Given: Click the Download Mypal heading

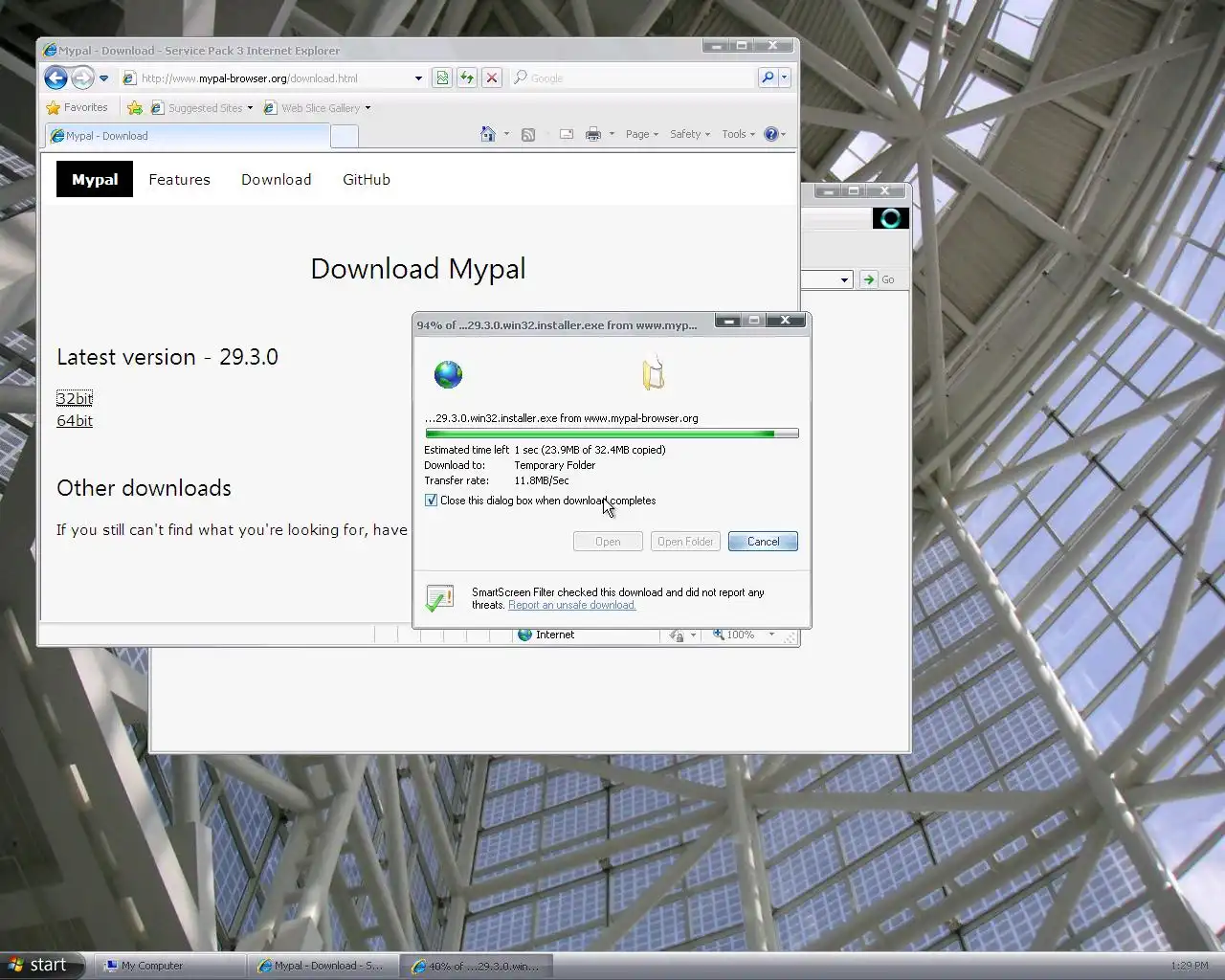Looking at the screenshot, I should [418, 269].
